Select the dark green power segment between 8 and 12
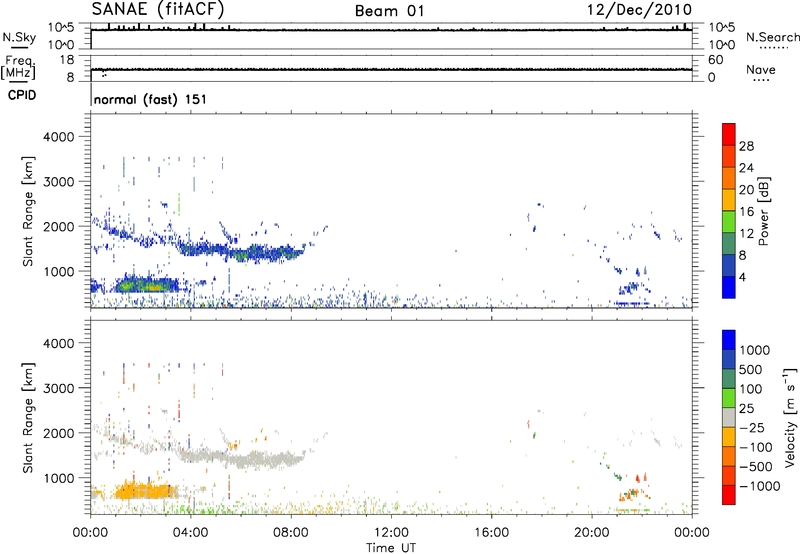 point(729,243)
